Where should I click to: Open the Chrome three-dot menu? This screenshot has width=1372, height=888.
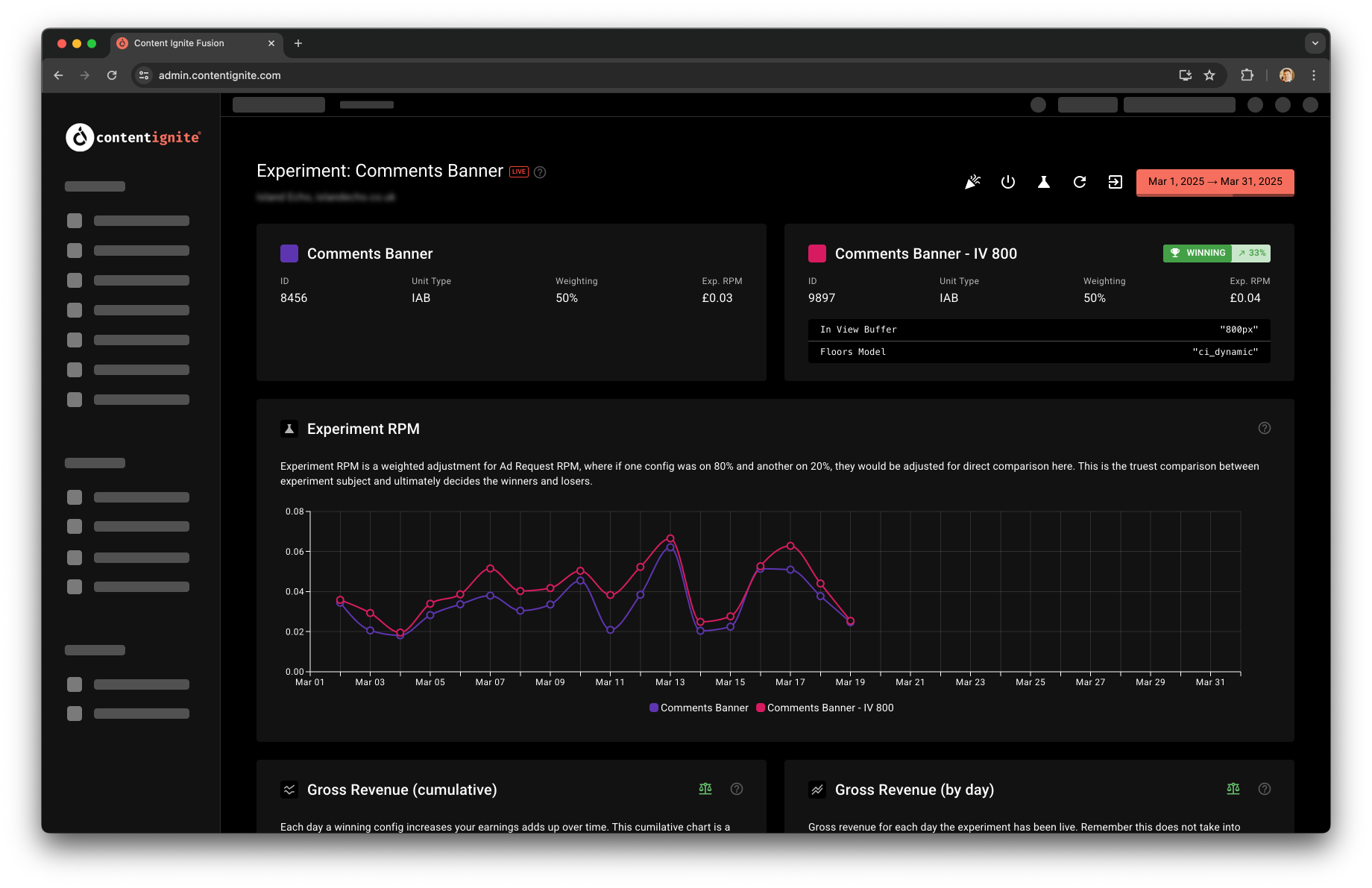pos(1314,75)
